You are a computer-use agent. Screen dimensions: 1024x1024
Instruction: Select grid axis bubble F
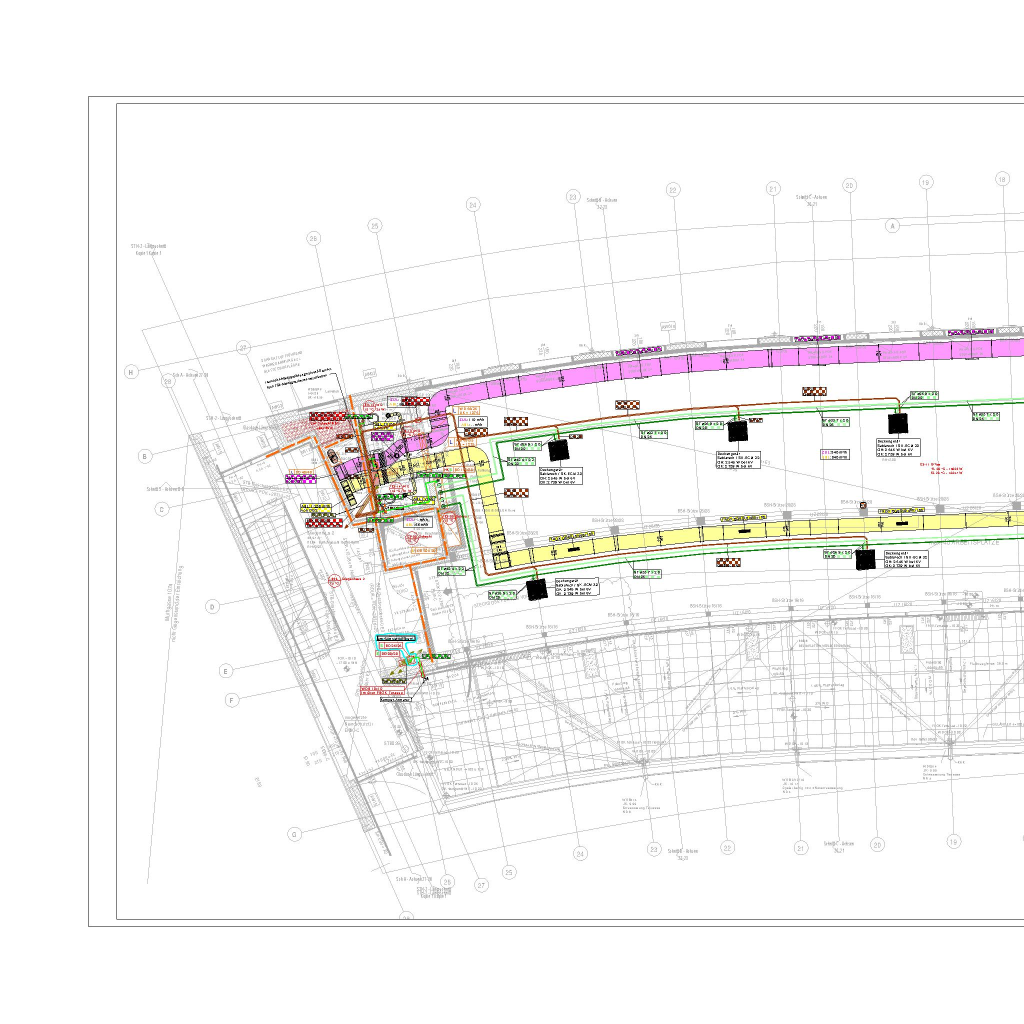(x=232, y=700)
